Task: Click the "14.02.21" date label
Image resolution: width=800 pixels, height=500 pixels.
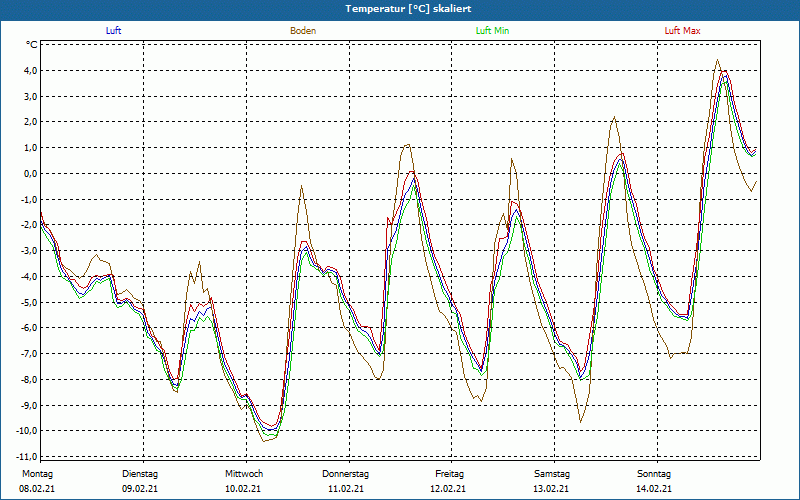Action: pos(654,489)
